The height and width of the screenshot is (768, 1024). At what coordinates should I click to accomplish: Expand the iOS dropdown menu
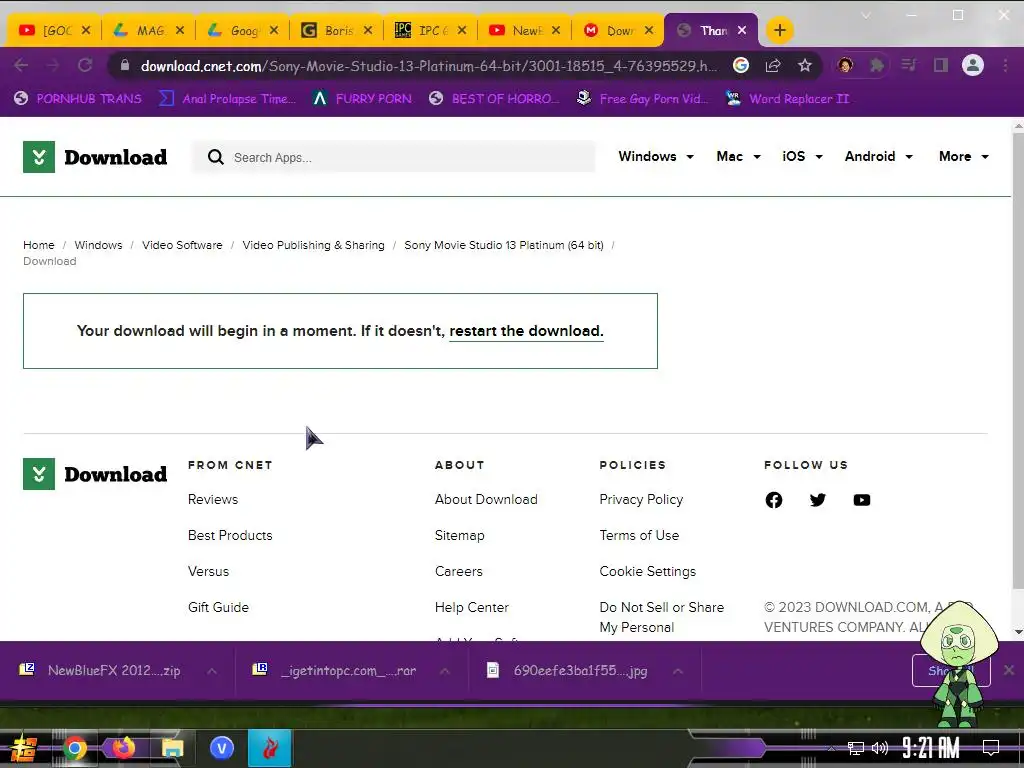(802, 156)
